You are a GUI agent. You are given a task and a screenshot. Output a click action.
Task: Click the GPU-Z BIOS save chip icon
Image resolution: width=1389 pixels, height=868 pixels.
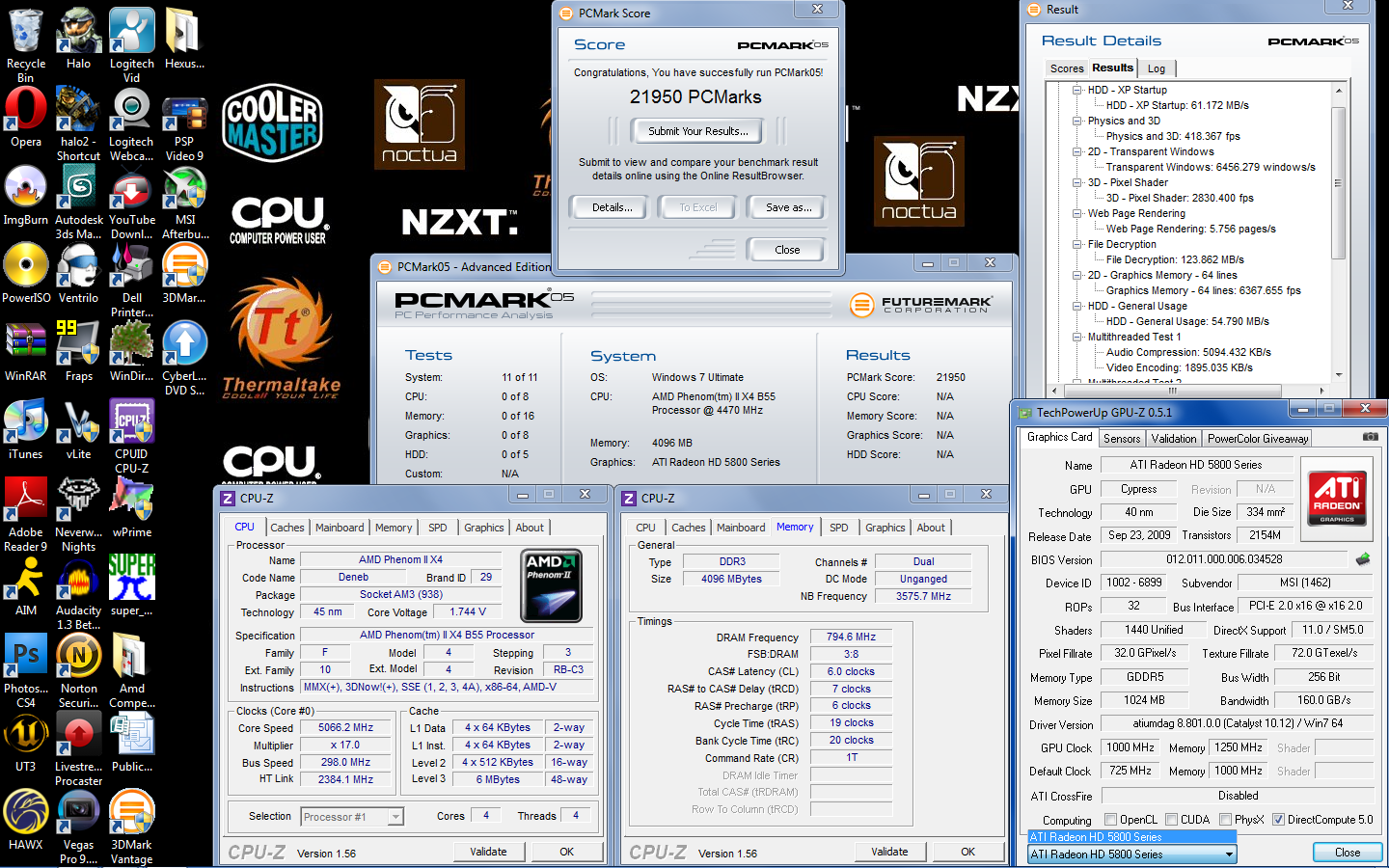point(1363,559)
